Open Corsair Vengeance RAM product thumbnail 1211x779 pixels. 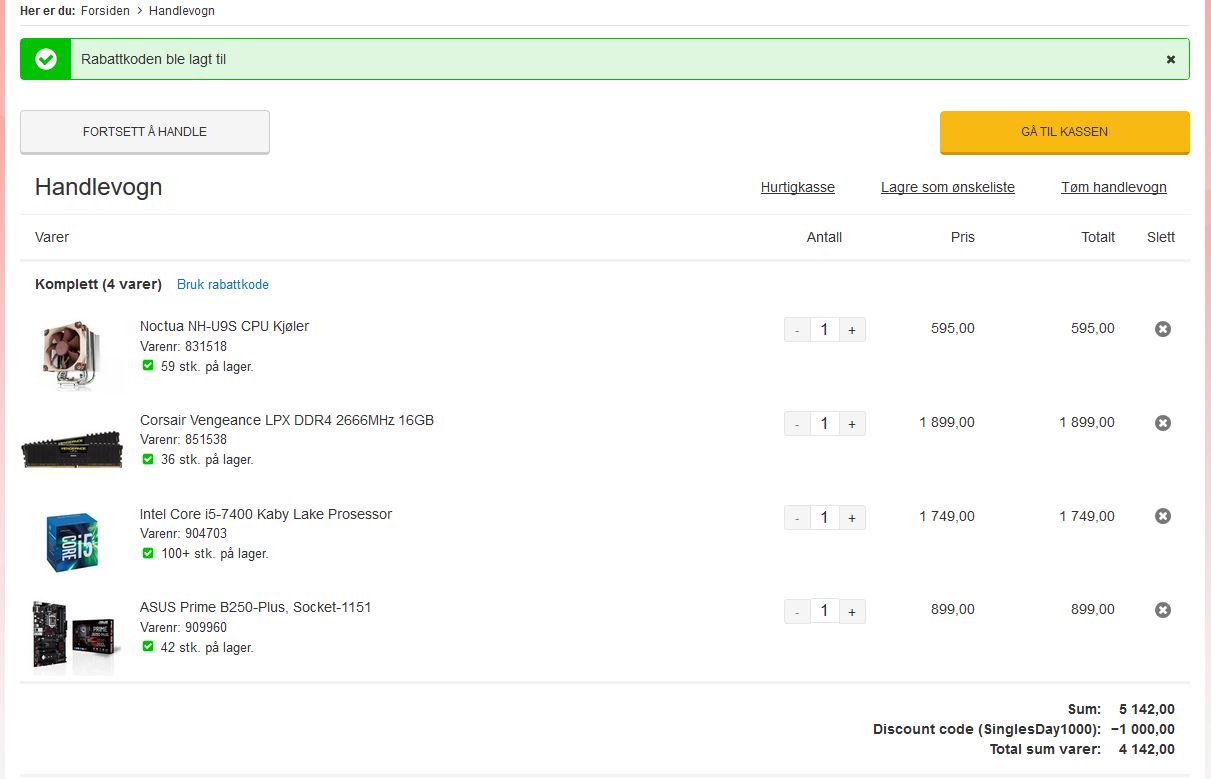(x=72, y=450)
